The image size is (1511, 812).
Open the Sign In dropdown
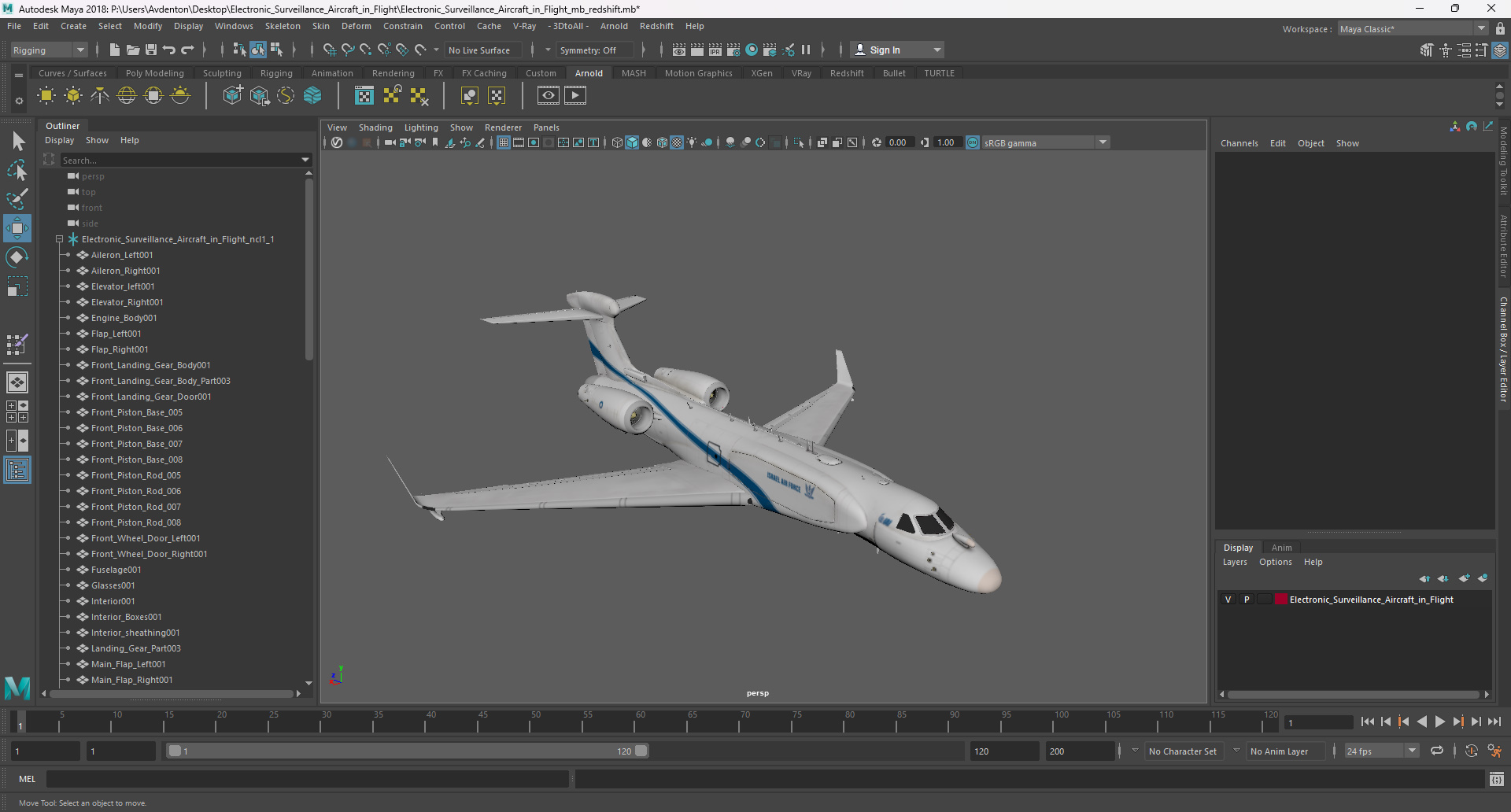coord(898,50)
